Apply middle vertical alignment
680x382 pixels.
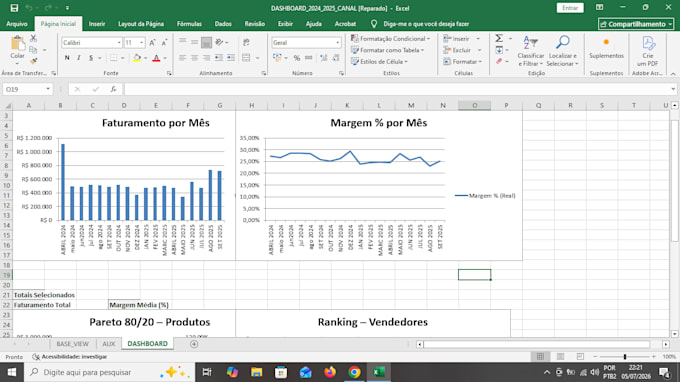click(194, 42)
